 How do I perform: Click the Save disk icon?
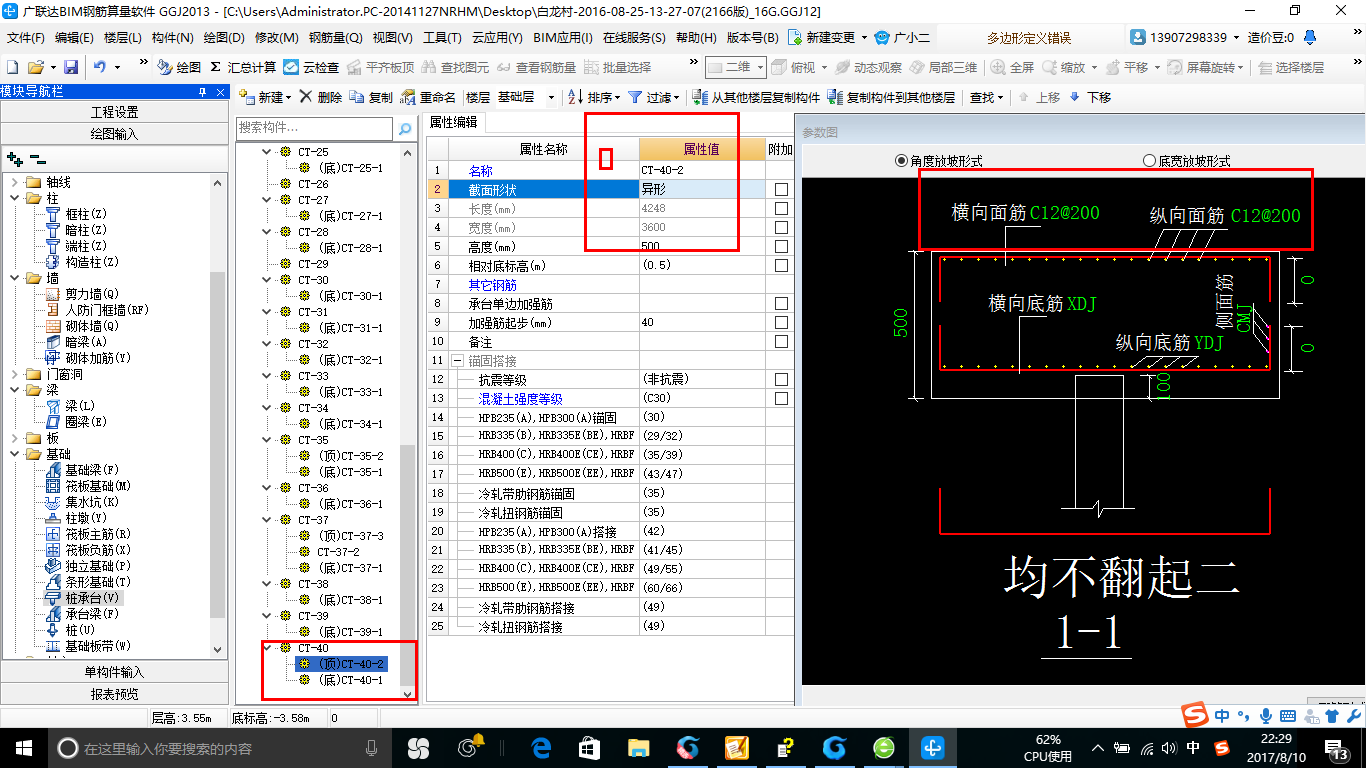coord(71,67)
